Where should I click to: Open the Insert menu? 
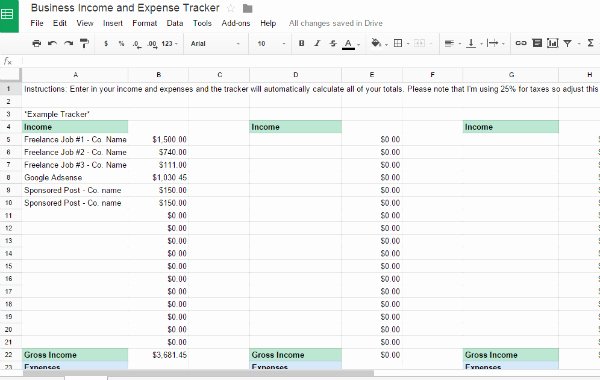pyautogui.click(x=113, y=23)
